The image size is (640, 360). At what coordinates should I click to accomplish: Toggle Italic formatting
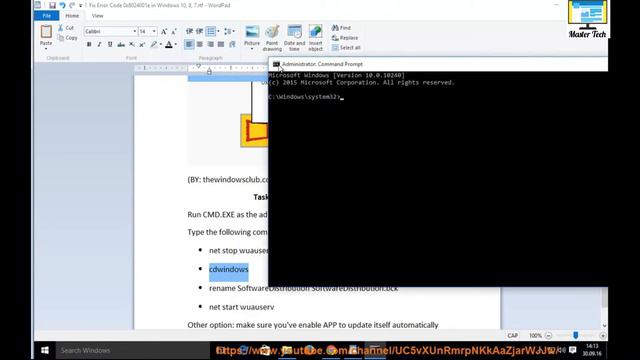pyautogui.click(x=99, y=44)
